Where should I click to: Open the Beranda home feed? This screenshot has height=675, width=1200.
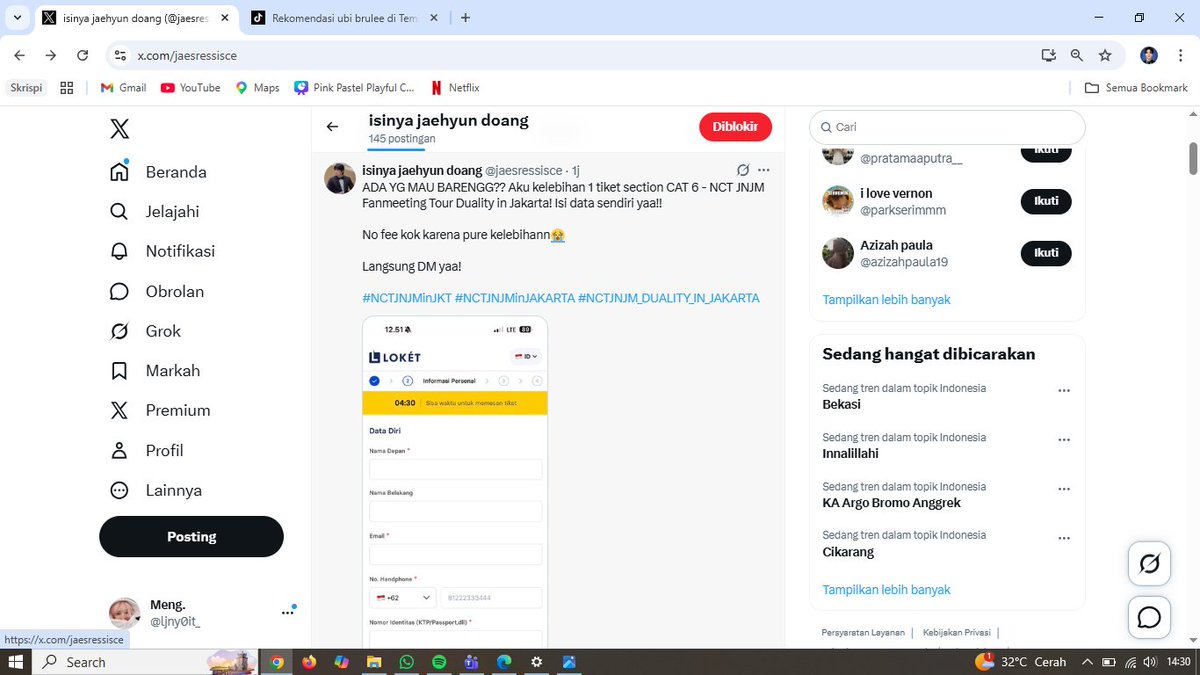[x=176, y=171]
